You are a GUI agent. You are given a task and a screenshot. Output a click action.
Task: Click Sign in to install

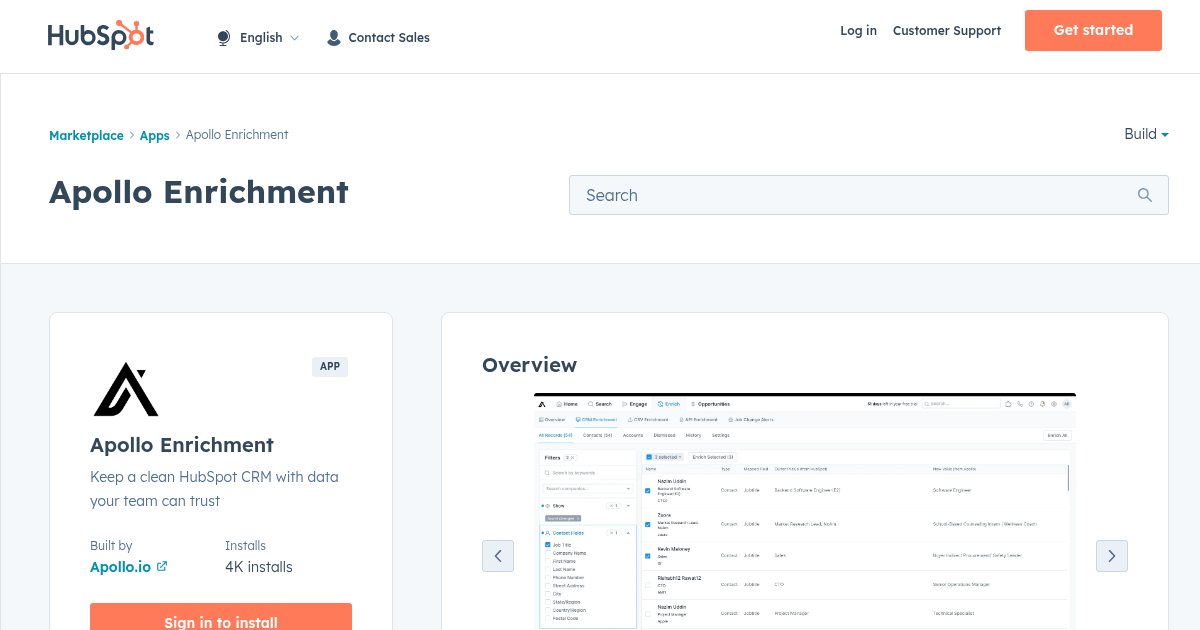coord(220,620)
